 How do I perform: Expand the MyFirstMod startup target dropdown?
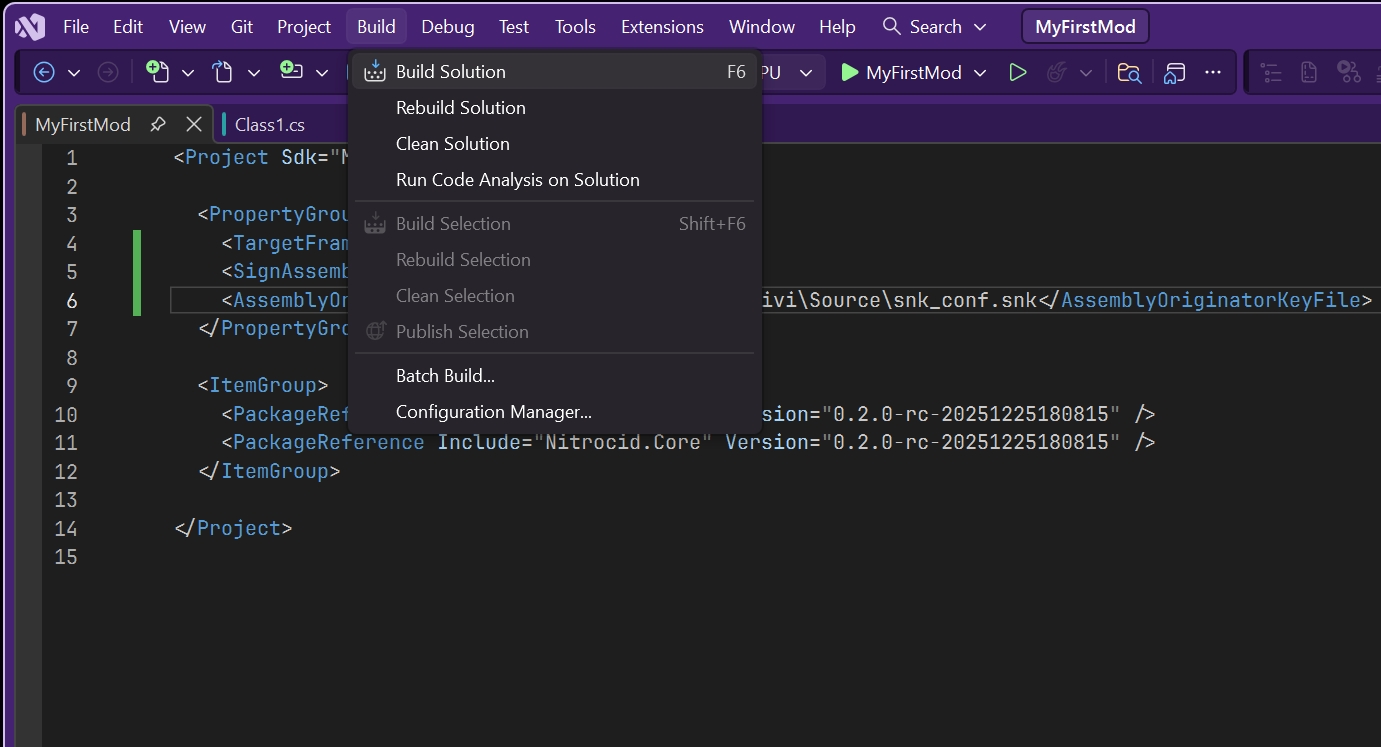pos(980,72)
